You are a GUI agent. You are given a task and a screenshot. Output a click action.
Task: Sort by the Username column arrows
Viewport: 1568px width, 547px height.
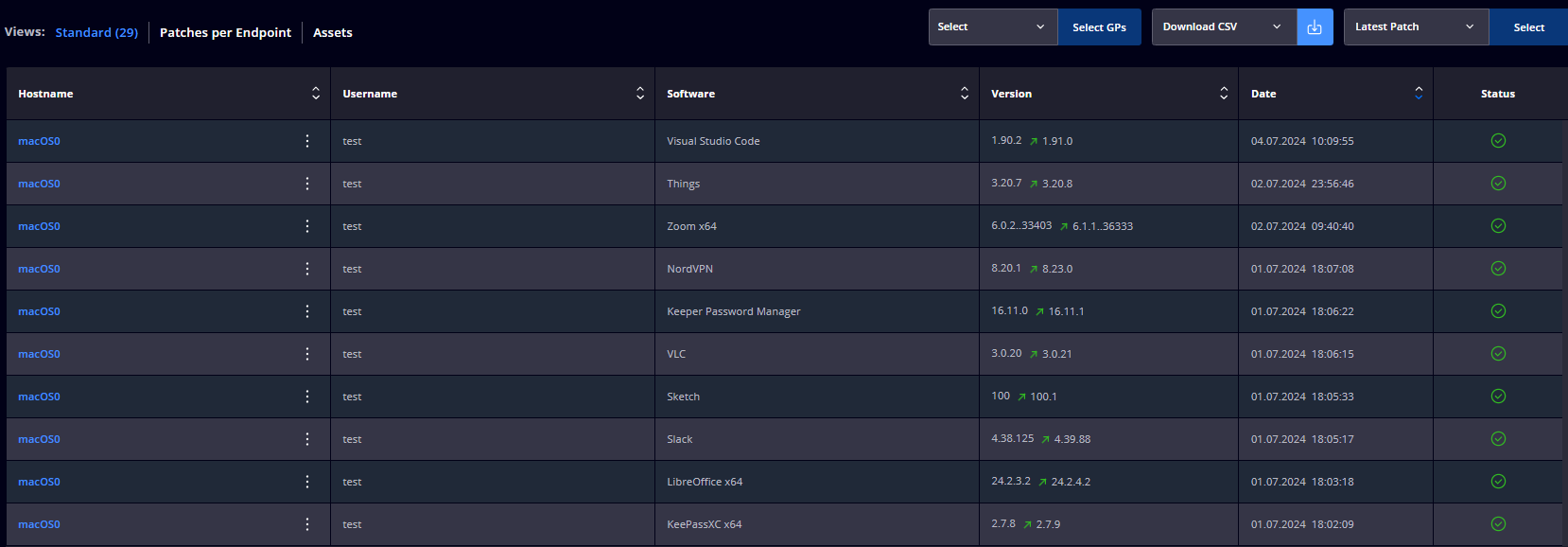click(640, 93)
